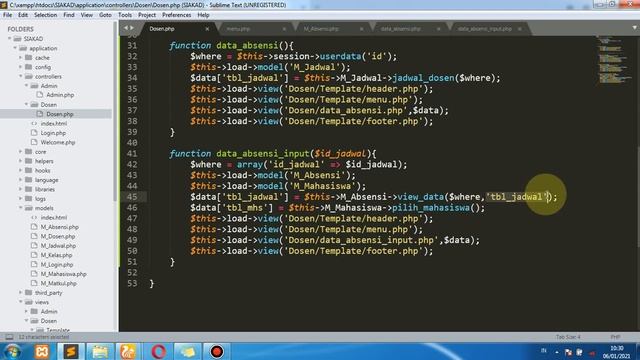Close the M_Absensi.php tab
The image size is (640, 360).
(x=361, y=29)
